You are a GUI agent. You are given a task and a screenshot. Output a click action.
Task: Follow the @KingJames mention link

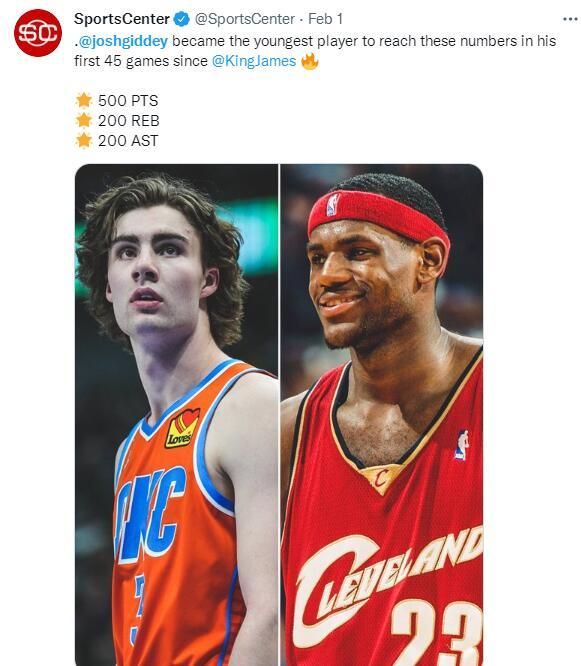[254, 61]
